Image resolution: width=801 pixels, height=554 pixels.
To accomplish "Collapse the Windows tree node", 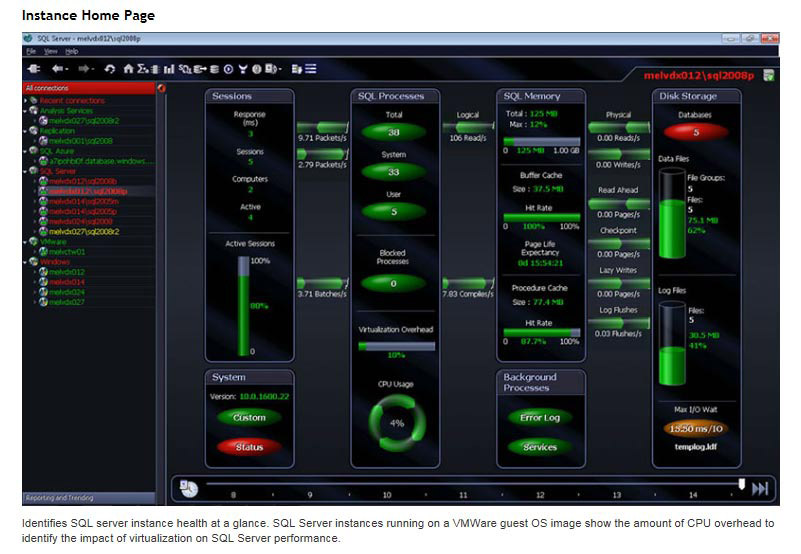I will (x=26, y=262).
